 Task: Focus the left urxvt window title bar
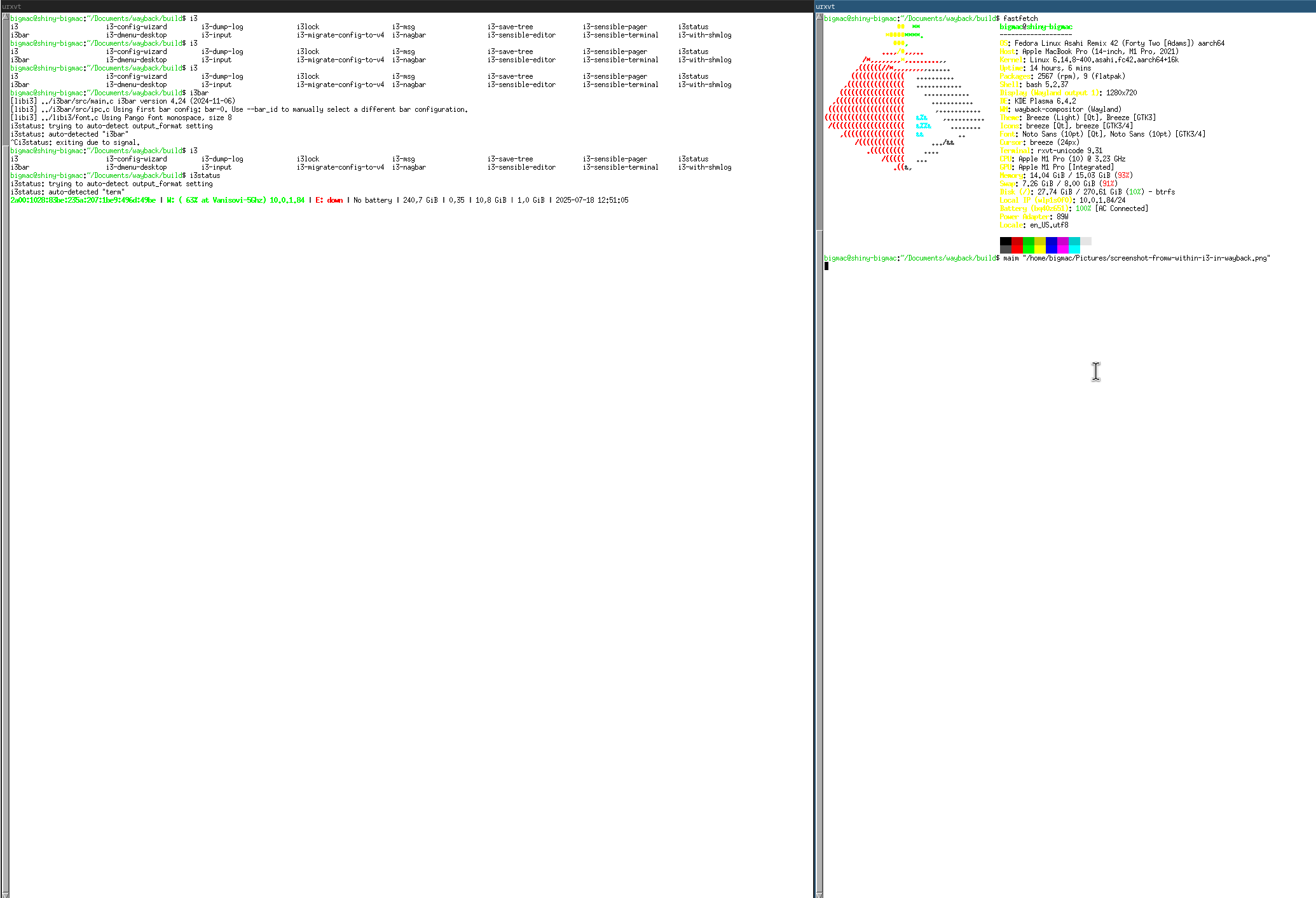coord(407,6)
